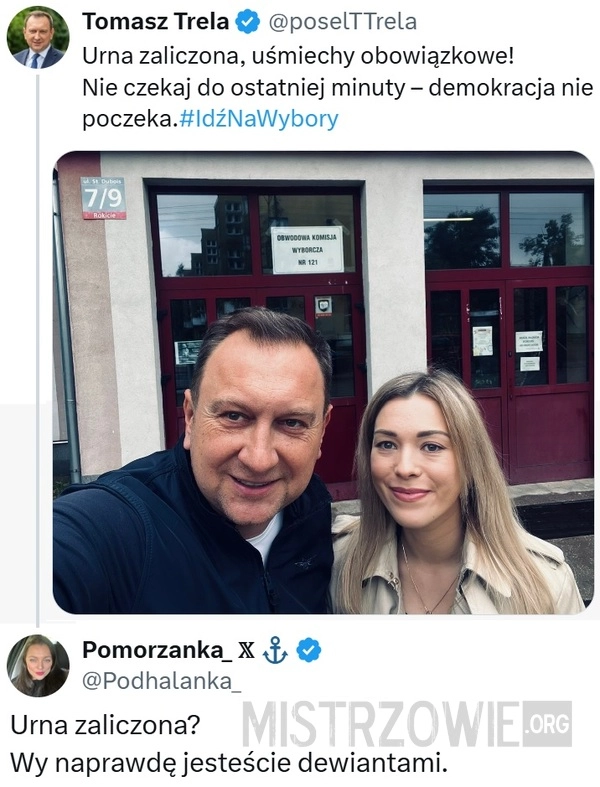This screenshot has height=787, width=600.
Task: Click the Tomasz Trela display name
Action: pos(156,22)
